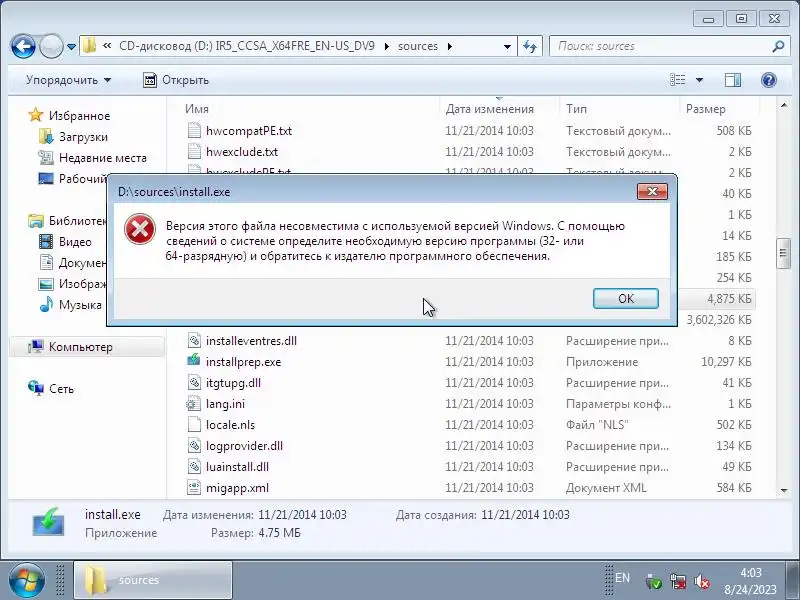Maximize the Explorer window
The height and width of the screenshot is (600, 800).
741,19
